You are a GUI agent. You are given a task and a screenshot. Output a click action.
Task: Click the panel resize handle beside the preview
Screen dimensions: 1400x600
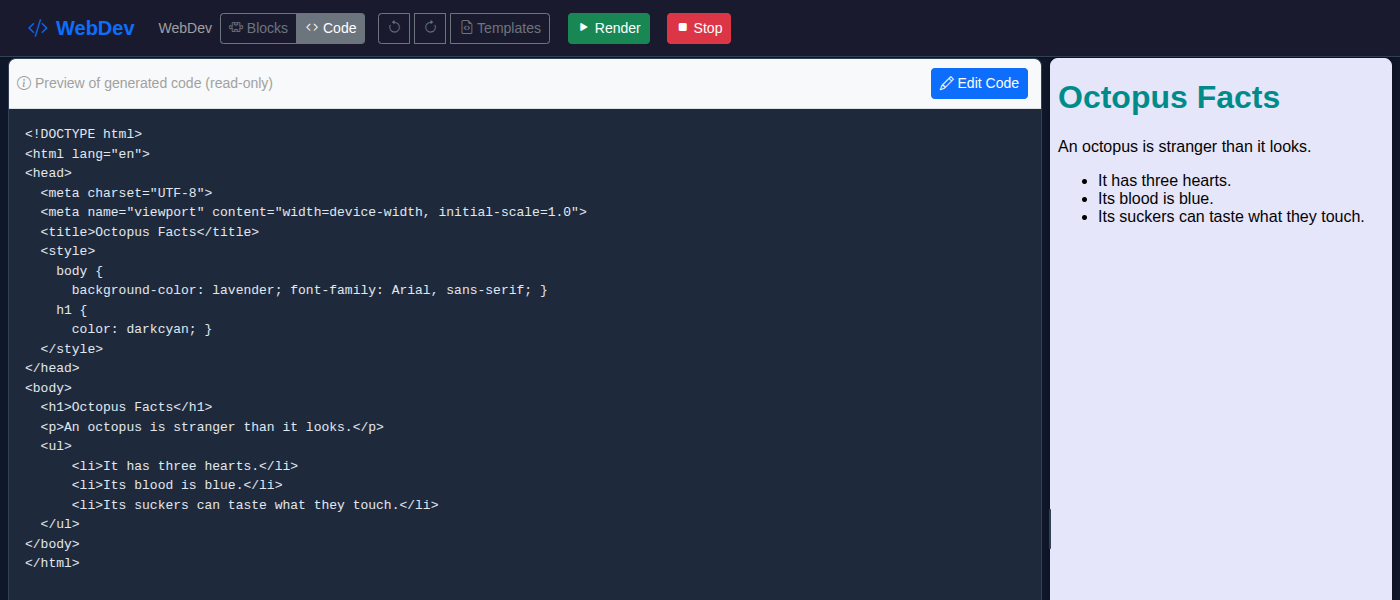(x=1050, y=528)
